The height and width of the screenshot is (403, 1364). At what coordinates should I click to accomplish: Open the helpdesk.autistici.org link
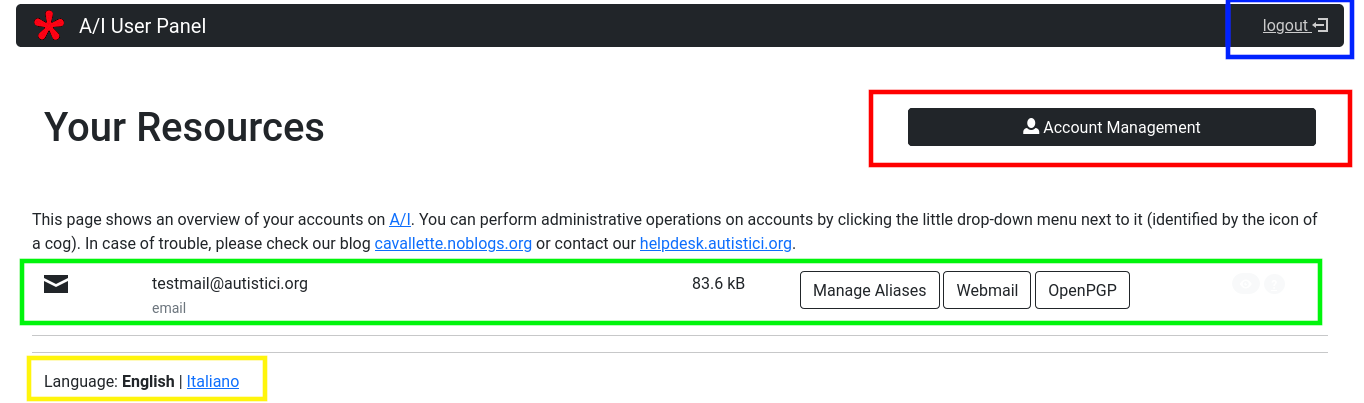(x=716, y=243)
